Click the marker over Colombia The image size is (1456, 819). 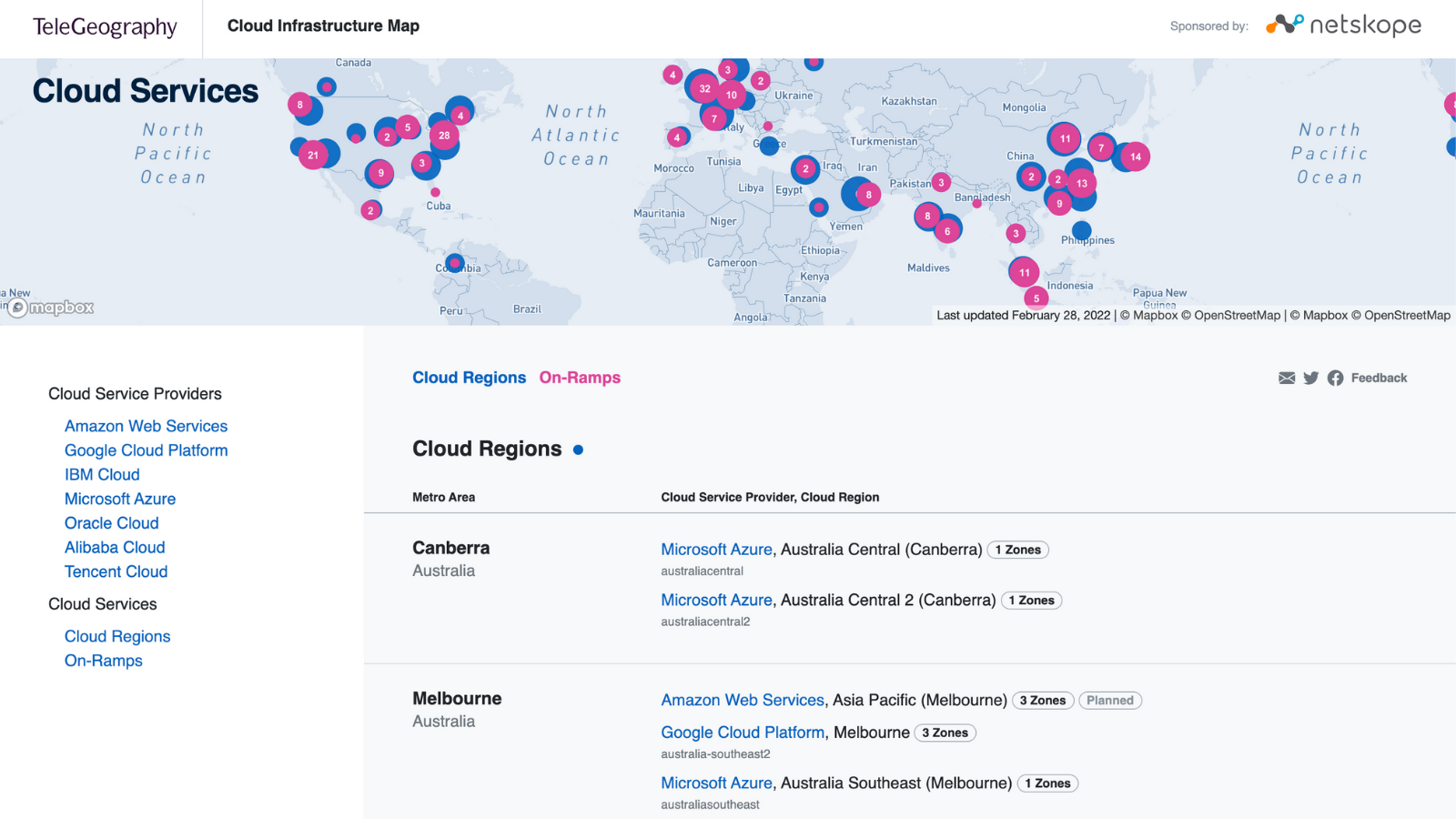click(x=455, y=263)
